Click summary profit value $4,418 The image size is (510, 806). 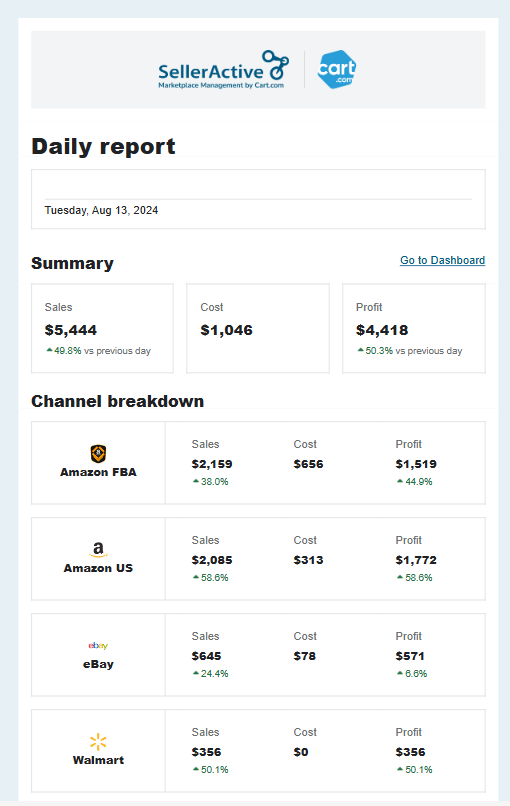(382, 330)
